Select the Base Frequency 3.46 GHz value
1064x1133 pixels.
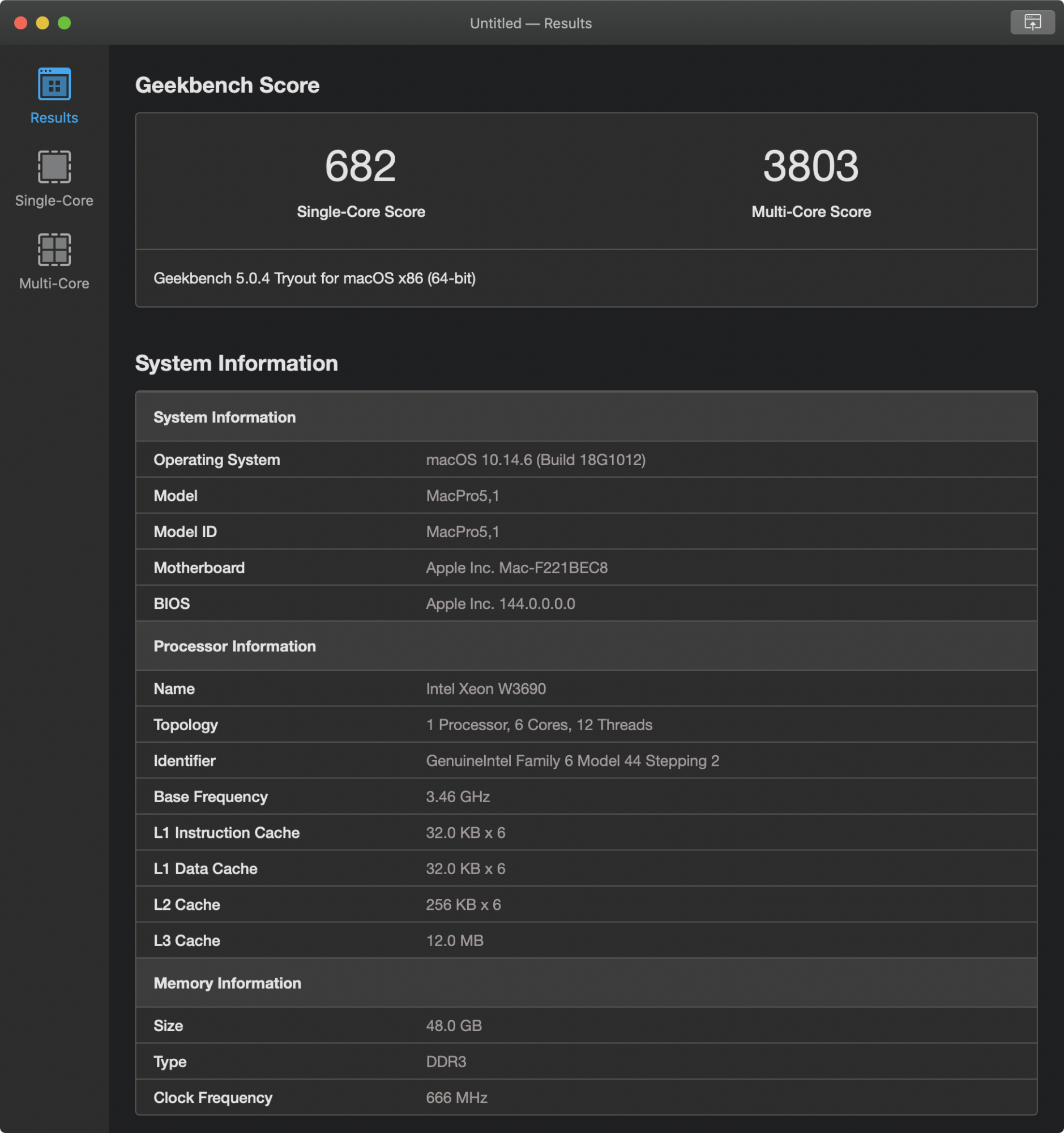coord(458,796)
